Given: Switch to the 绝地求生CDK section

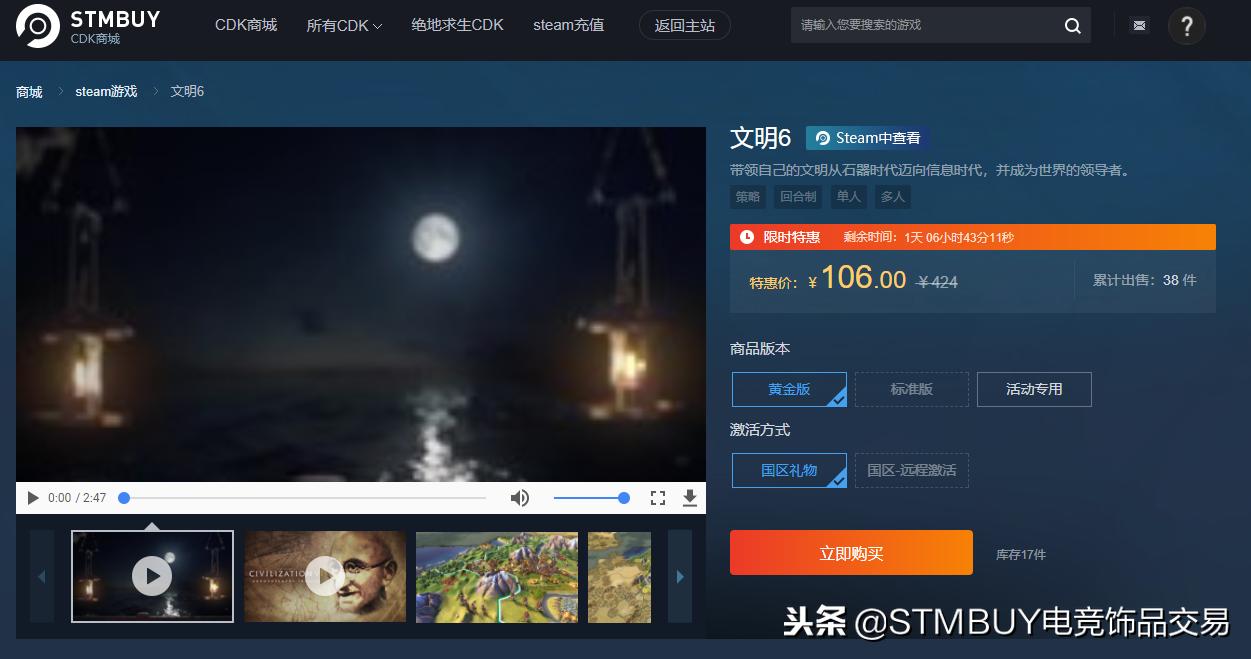Looking at the screenshot, I should pyautogui.click(x=457, y=25).
